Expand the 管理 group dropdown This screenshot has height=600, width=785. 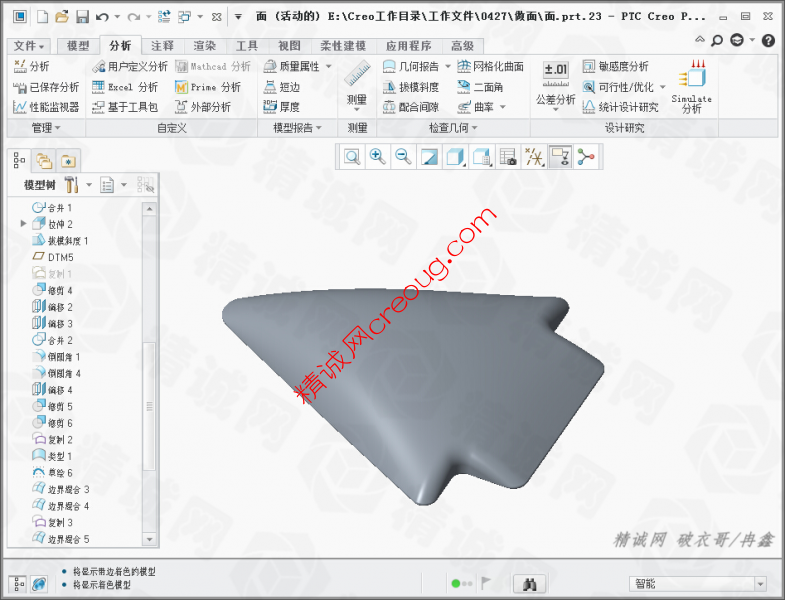(x=46, y=128)
